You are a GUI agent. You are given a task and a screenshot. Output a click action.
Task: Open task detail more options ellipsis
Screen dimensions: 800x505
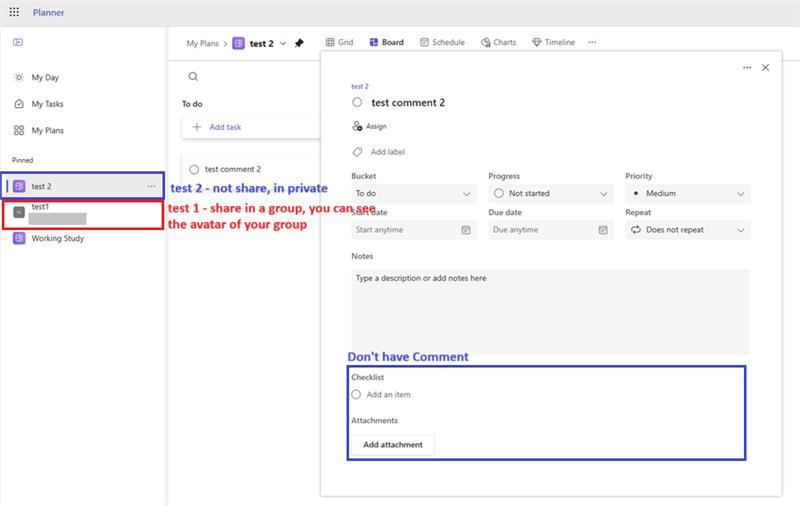747,67
